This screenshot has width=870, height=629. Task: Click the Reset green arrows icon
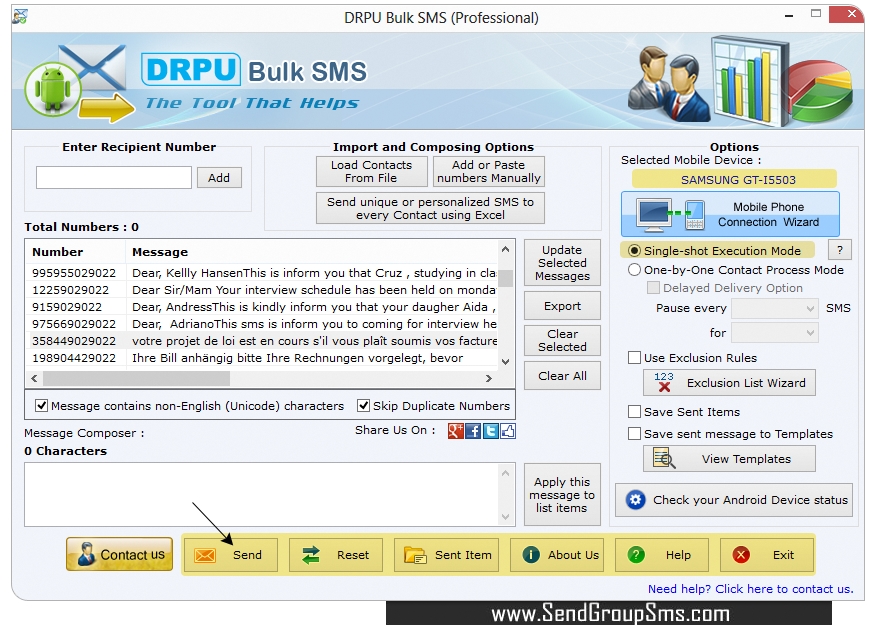pos(311,555)
